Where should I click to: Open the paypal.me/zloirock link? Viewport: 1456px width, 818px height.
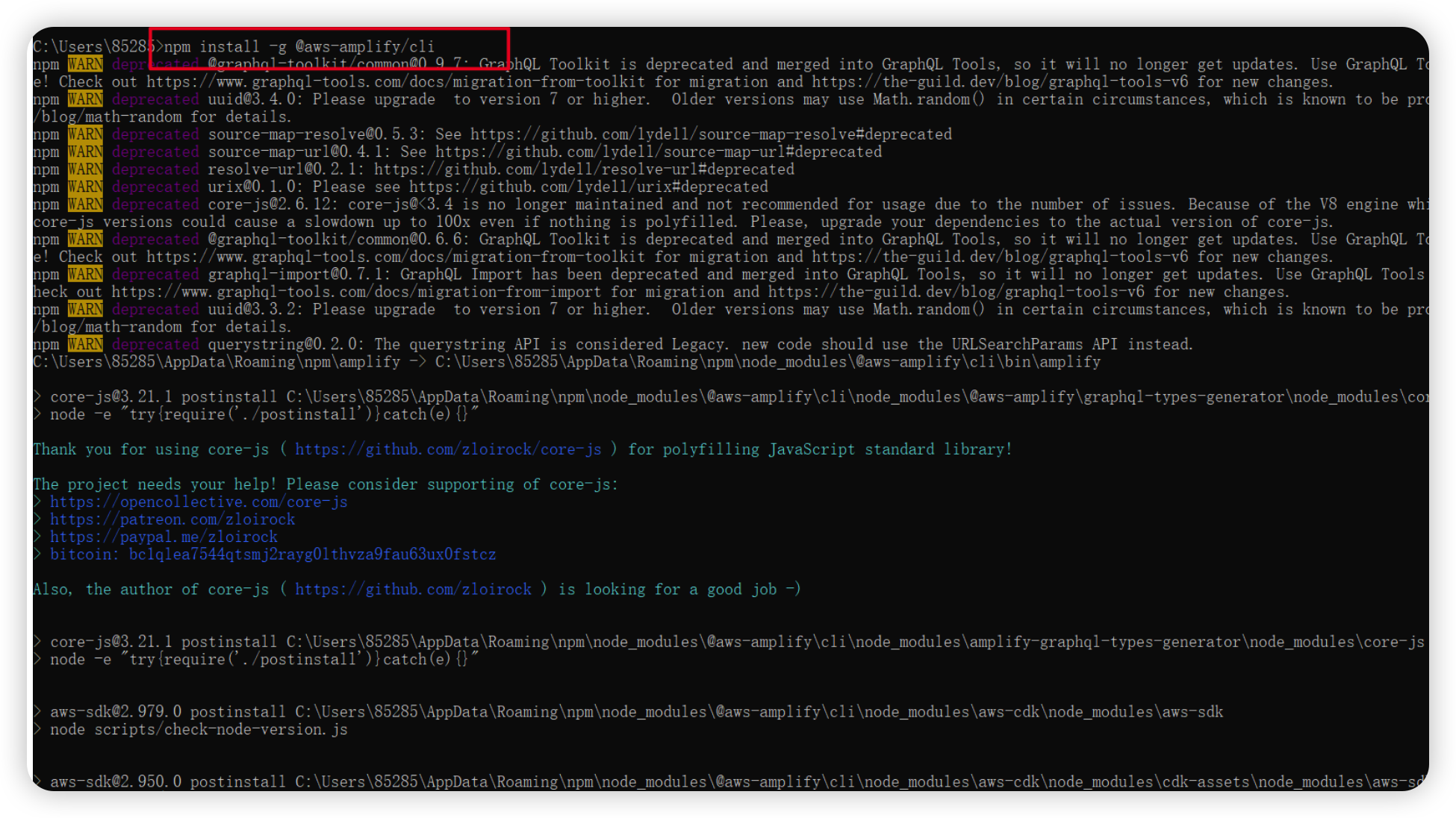click(x=164, y=537)
